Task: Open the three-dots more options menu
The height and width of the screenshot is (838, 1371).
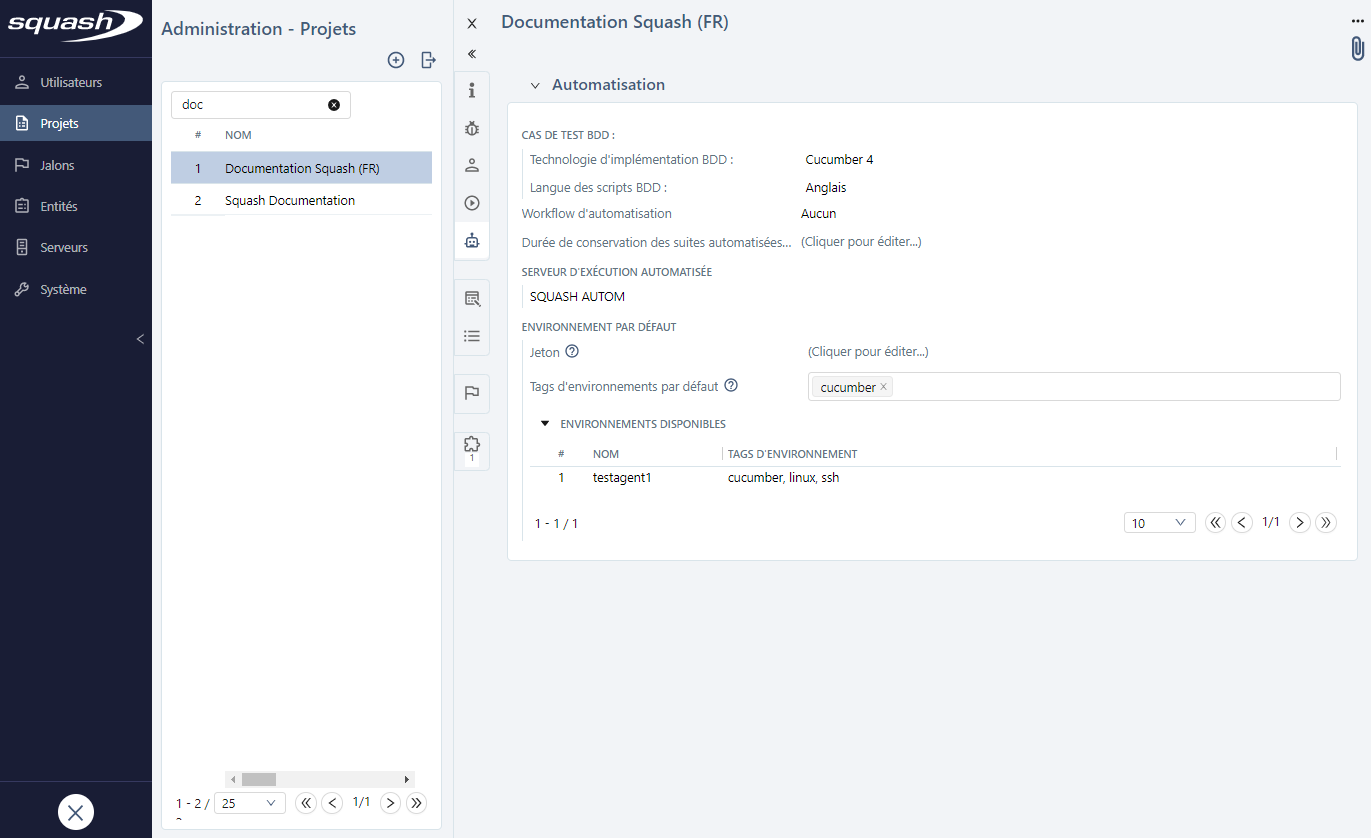Action: pos(1357,20)
